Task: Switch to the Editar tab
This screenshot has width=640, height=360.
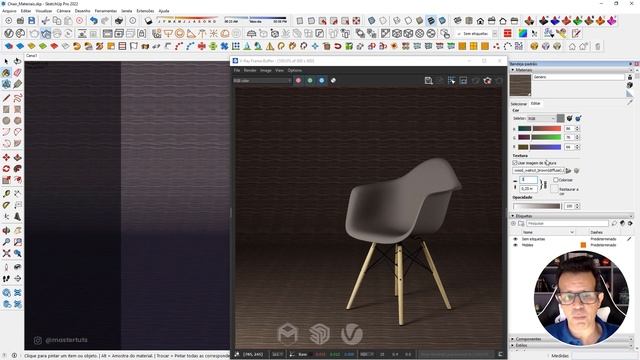Action: pyautogui.click(x=536, y=103)
